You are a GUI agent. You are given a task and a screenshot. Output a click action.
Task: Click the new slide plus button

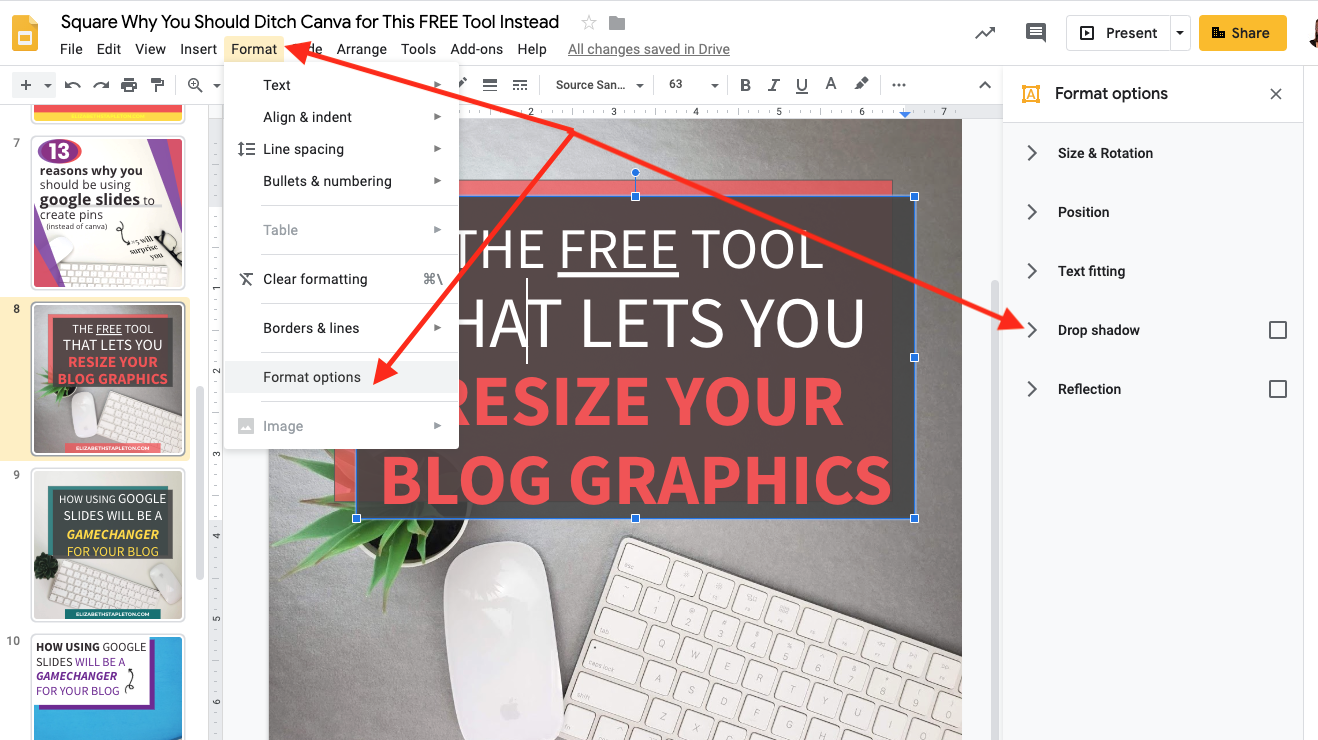(26, 85)
